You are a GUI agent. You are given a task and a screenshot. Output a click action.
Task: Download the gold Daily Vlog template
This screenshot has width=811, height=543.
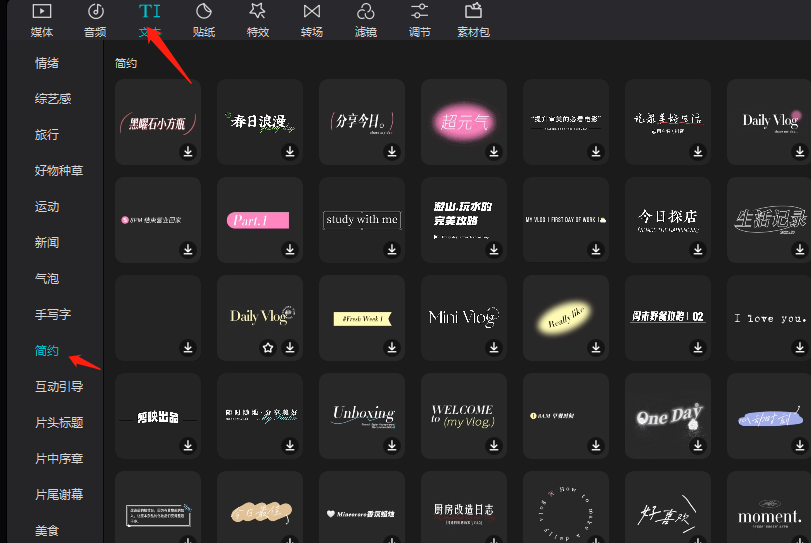click(290, 348)
